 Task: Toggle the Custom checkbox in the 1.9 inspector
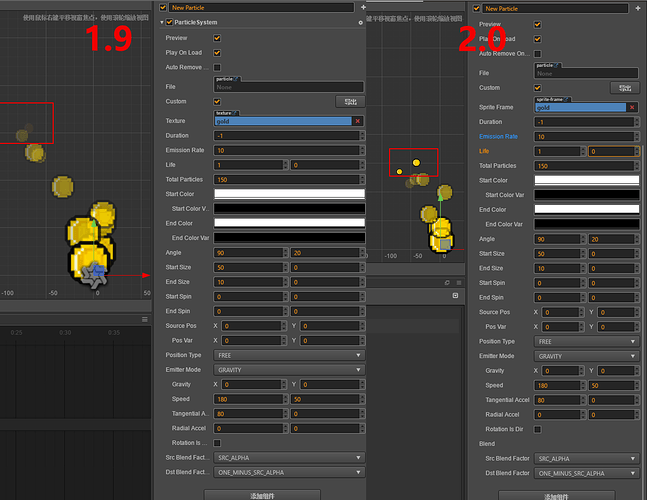217,101
